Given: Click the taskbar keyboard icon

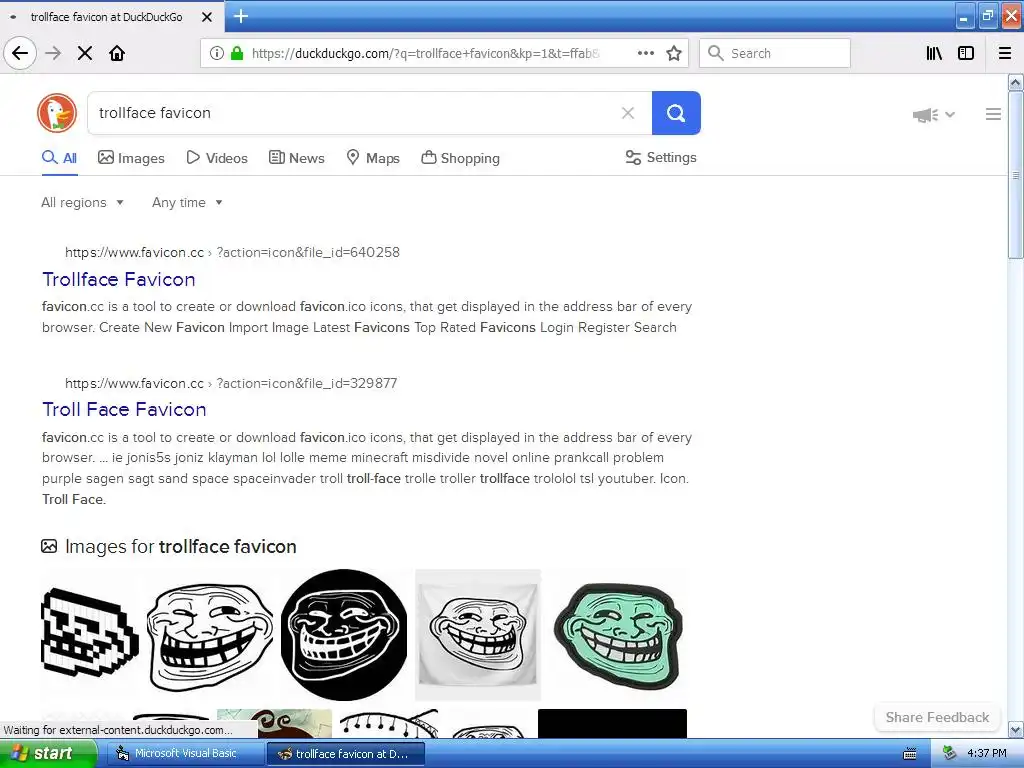Looking at the screenshot, I should tap(910, 754).
